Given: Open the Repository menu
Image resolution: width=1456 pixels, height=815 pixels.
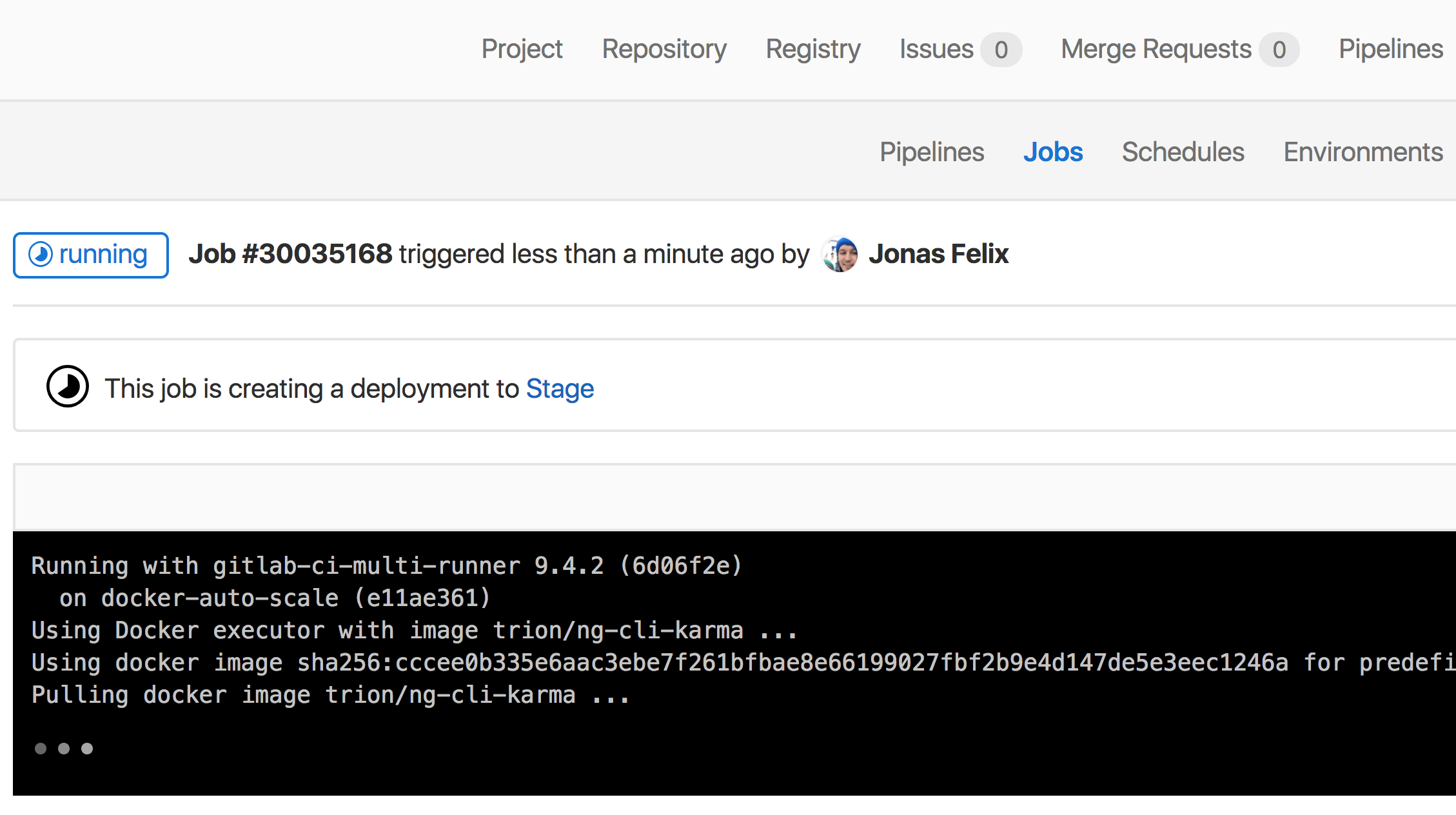Looking at the screenshot, I should click(664, 49).
